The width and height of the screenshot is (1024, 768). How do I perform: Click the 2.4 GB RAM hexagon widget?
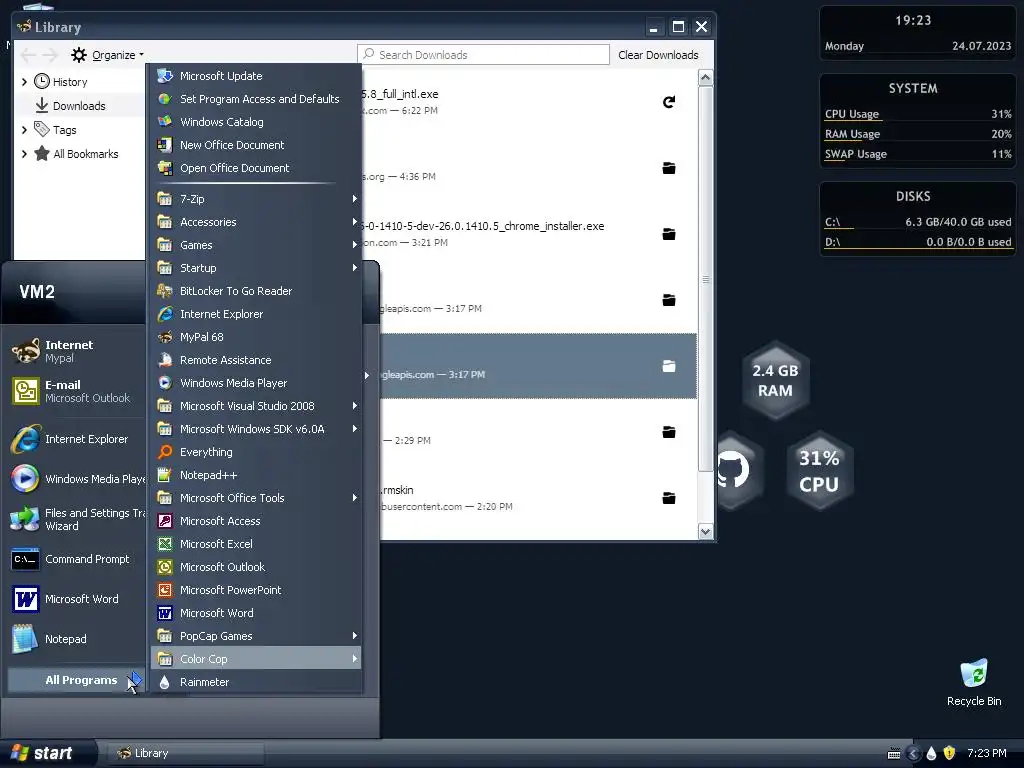point(775,381)
